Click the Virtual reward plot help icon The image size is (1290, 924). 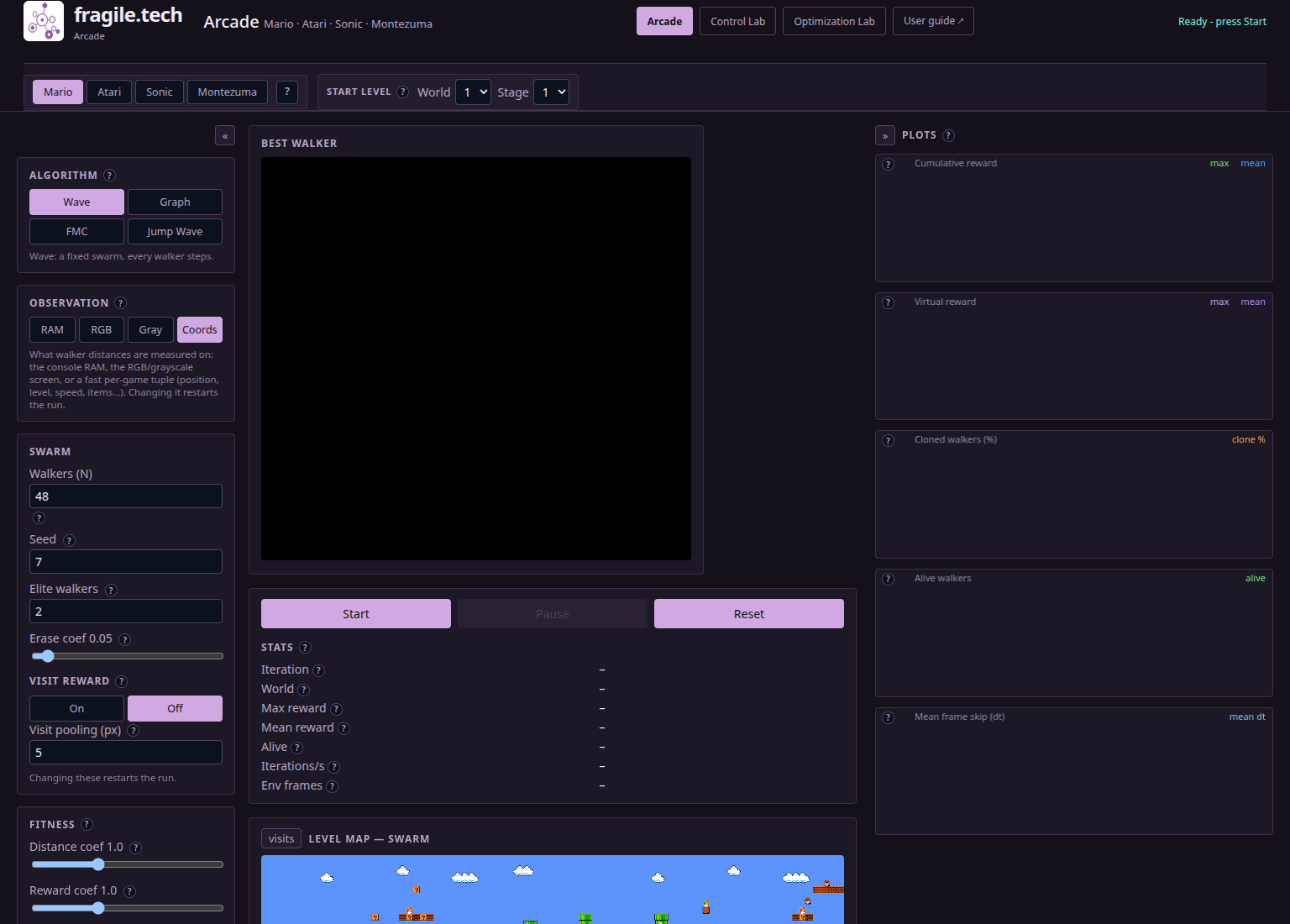point(889,303)
